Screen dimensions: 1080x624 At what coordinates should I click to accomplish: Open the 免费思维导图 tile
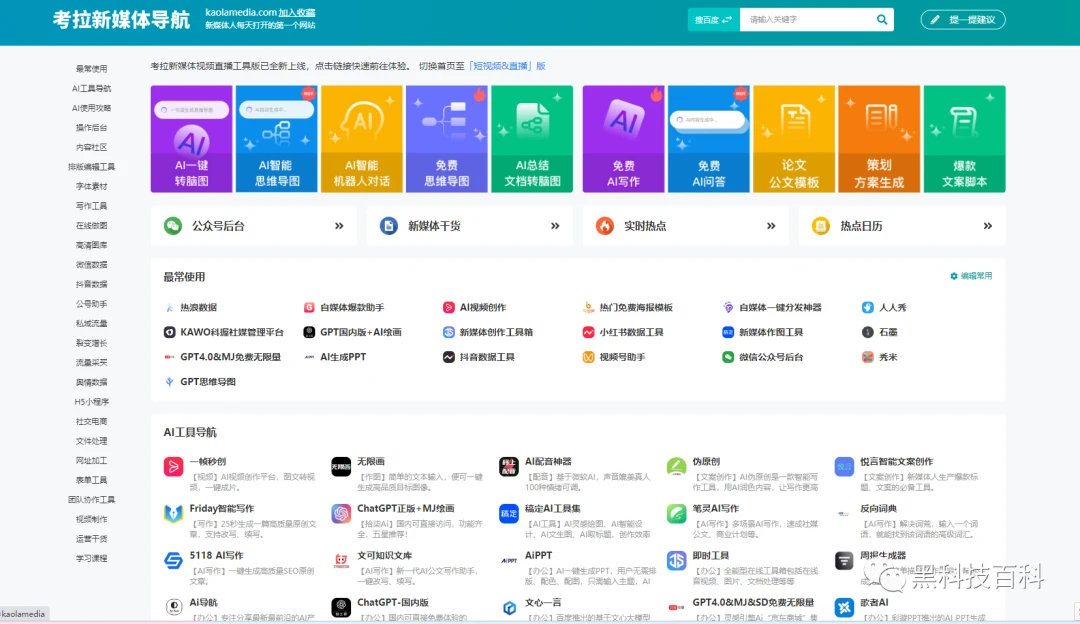[446, 138]
